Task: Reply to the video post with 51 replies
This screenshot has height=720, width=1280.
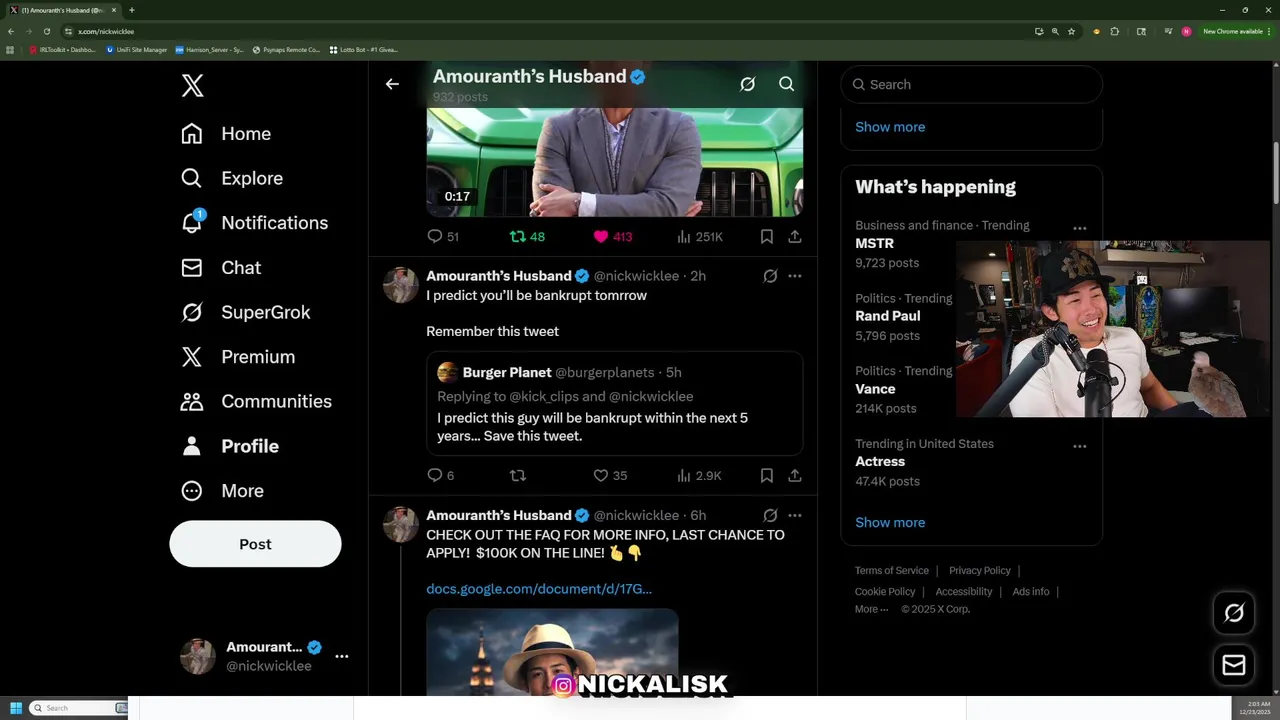Action: [442, 237]
